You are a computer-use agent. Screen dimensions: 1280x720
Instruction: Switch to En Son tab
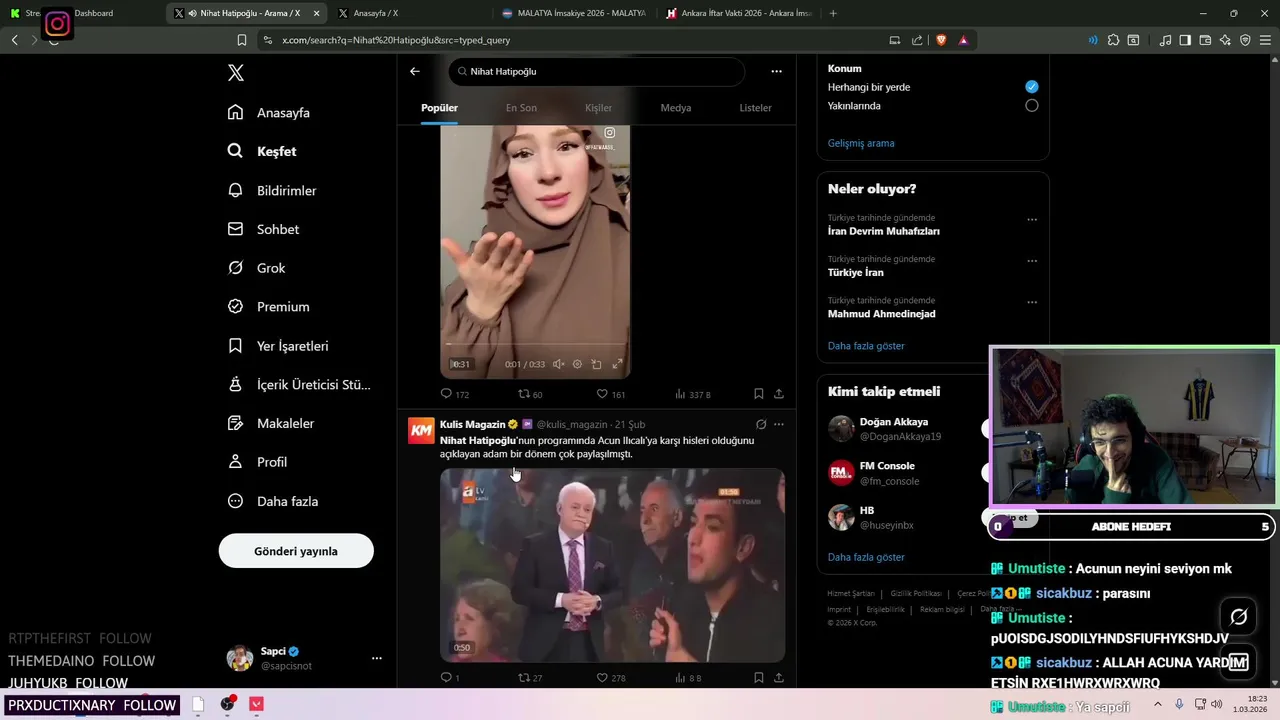521,108
